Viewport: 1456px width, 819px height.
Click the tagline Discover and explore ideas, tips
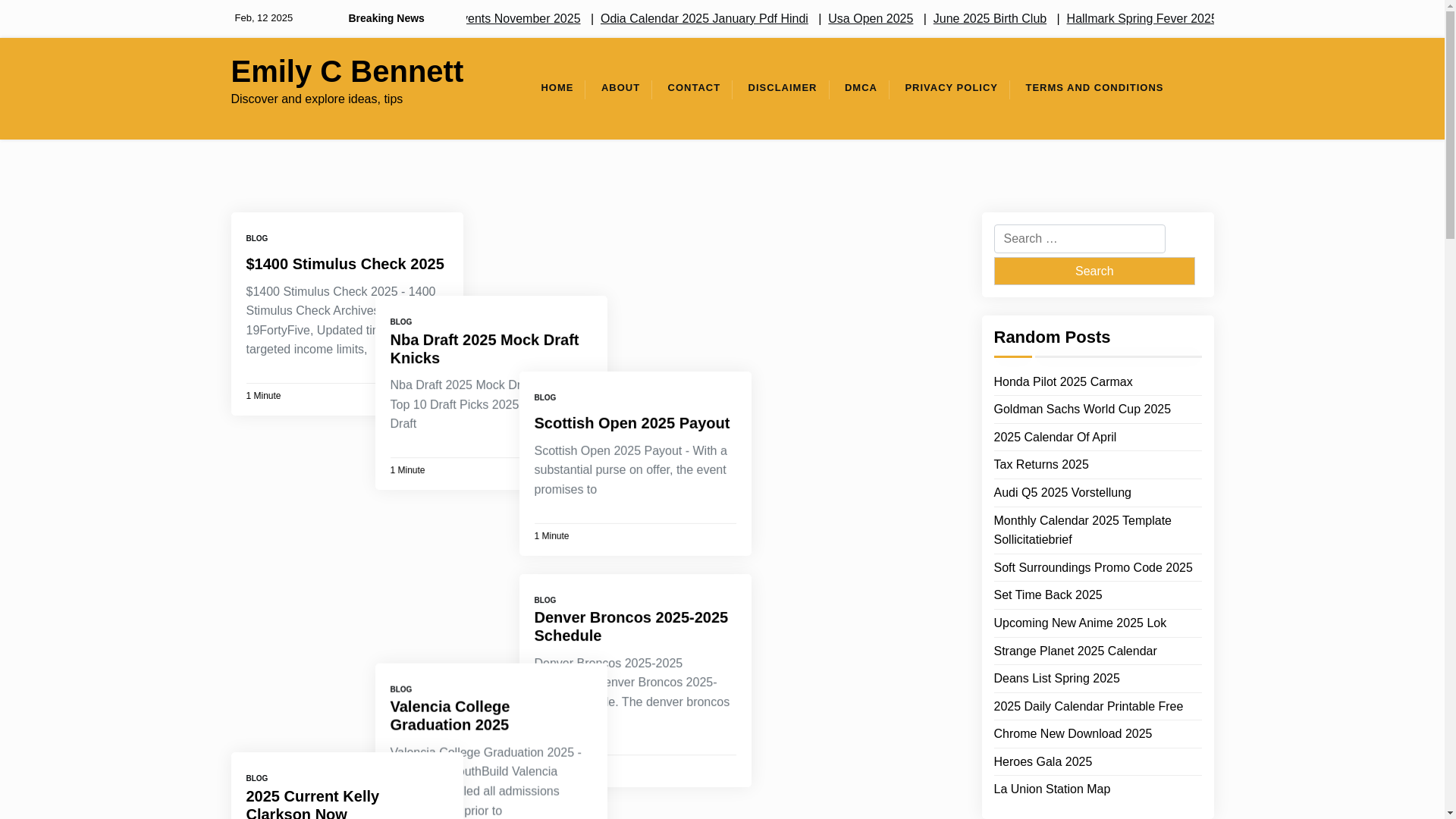click(316, 99)
